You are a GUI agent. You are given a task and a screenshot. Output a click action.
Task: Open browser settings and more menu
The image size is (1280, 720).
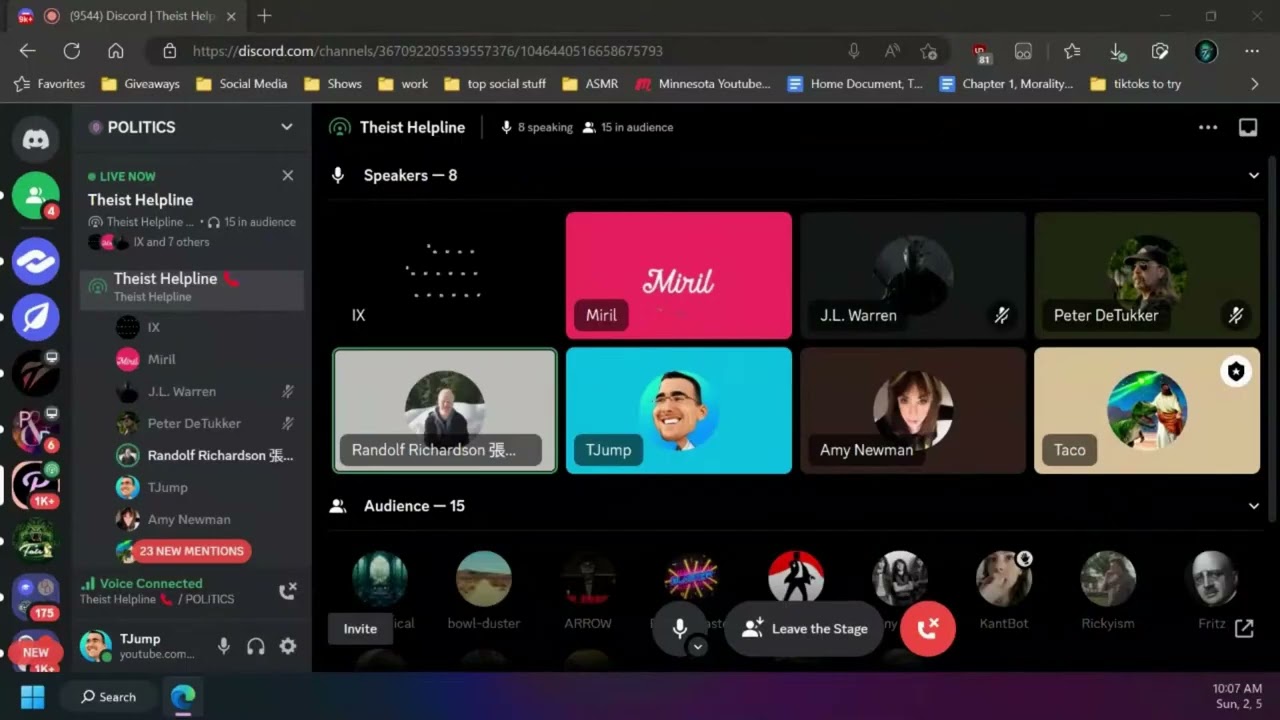point(1252,51)
